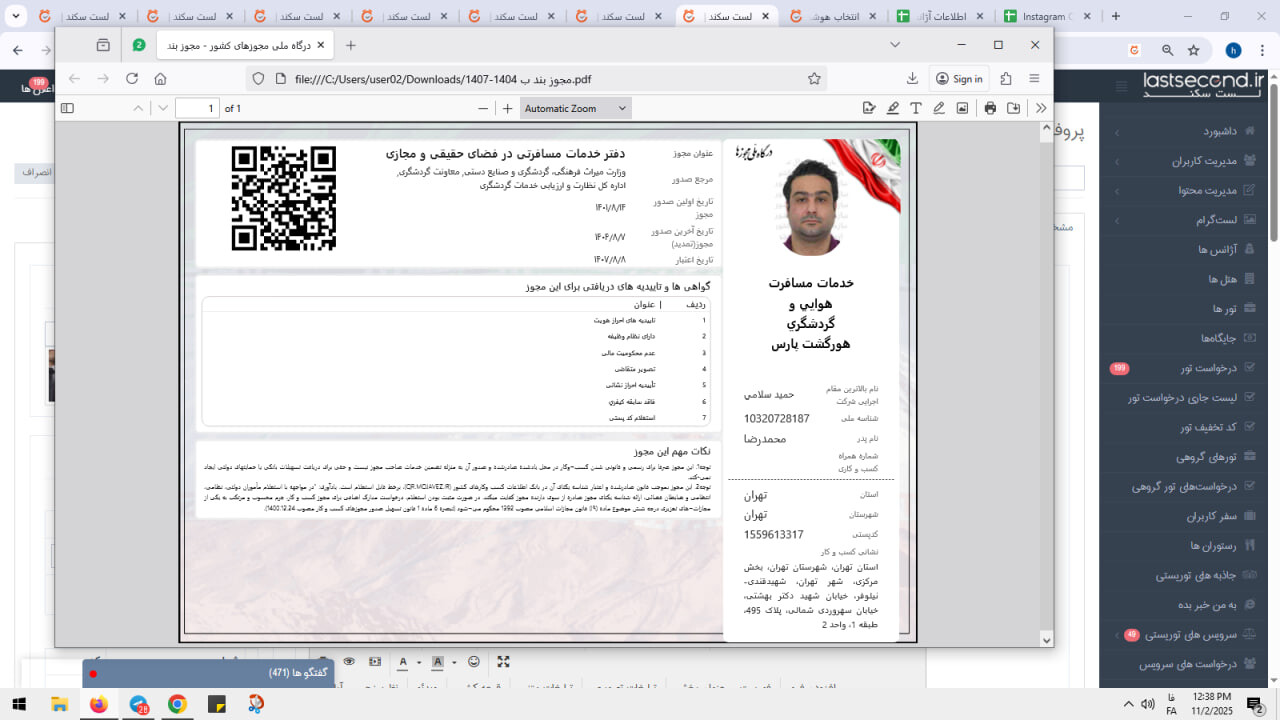
Task: Open Telegram from the Windows taskbar
Action: 138,704
